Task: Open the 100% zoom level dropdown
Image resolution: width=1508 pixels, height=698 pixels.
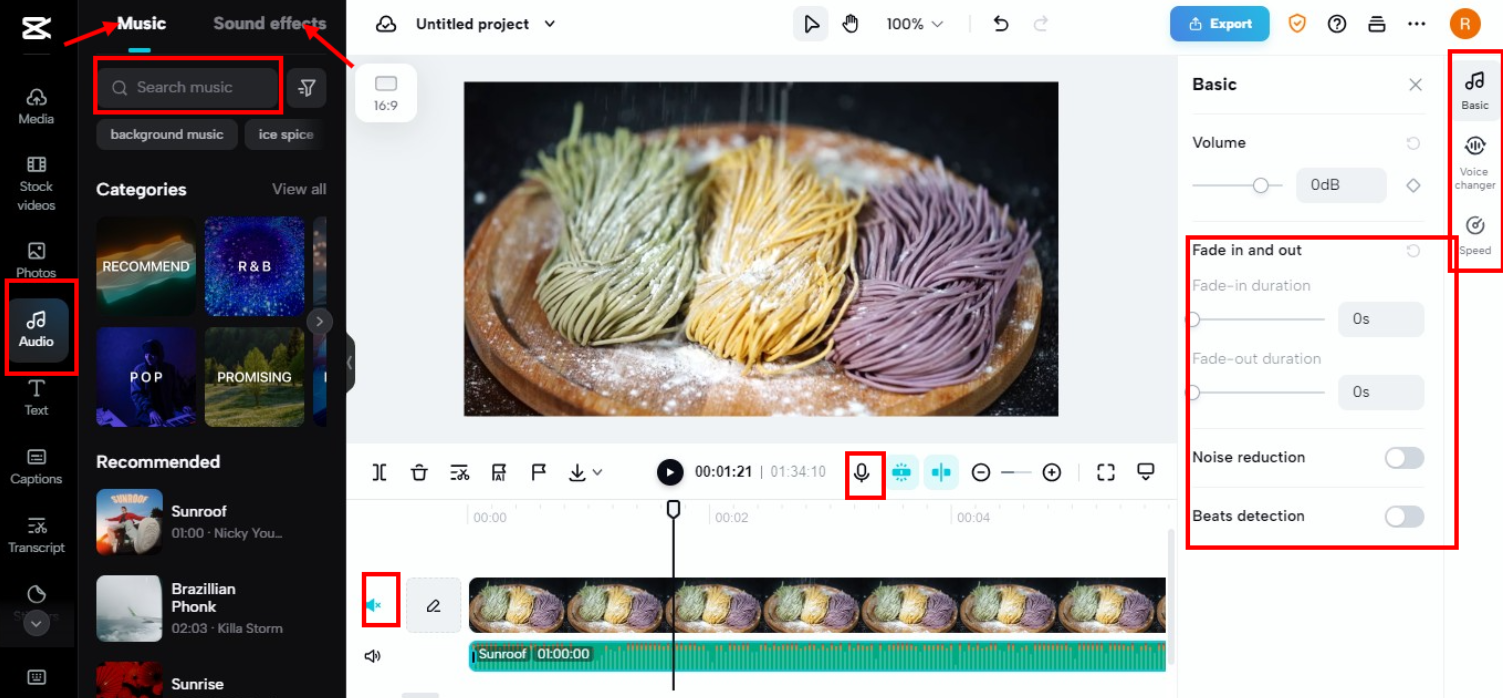Action: [x=913, y=23]
